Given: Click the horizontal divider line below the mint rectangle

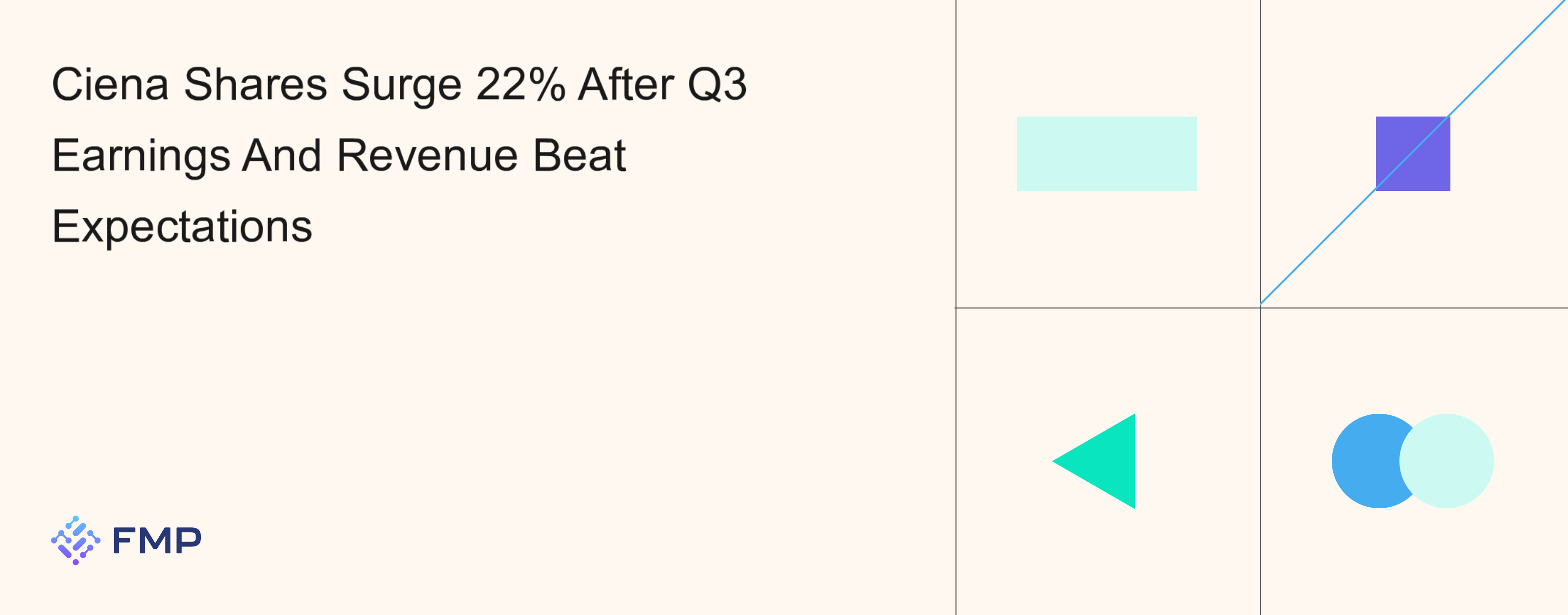Looking at the screenshot, I should pos(1106,308).
